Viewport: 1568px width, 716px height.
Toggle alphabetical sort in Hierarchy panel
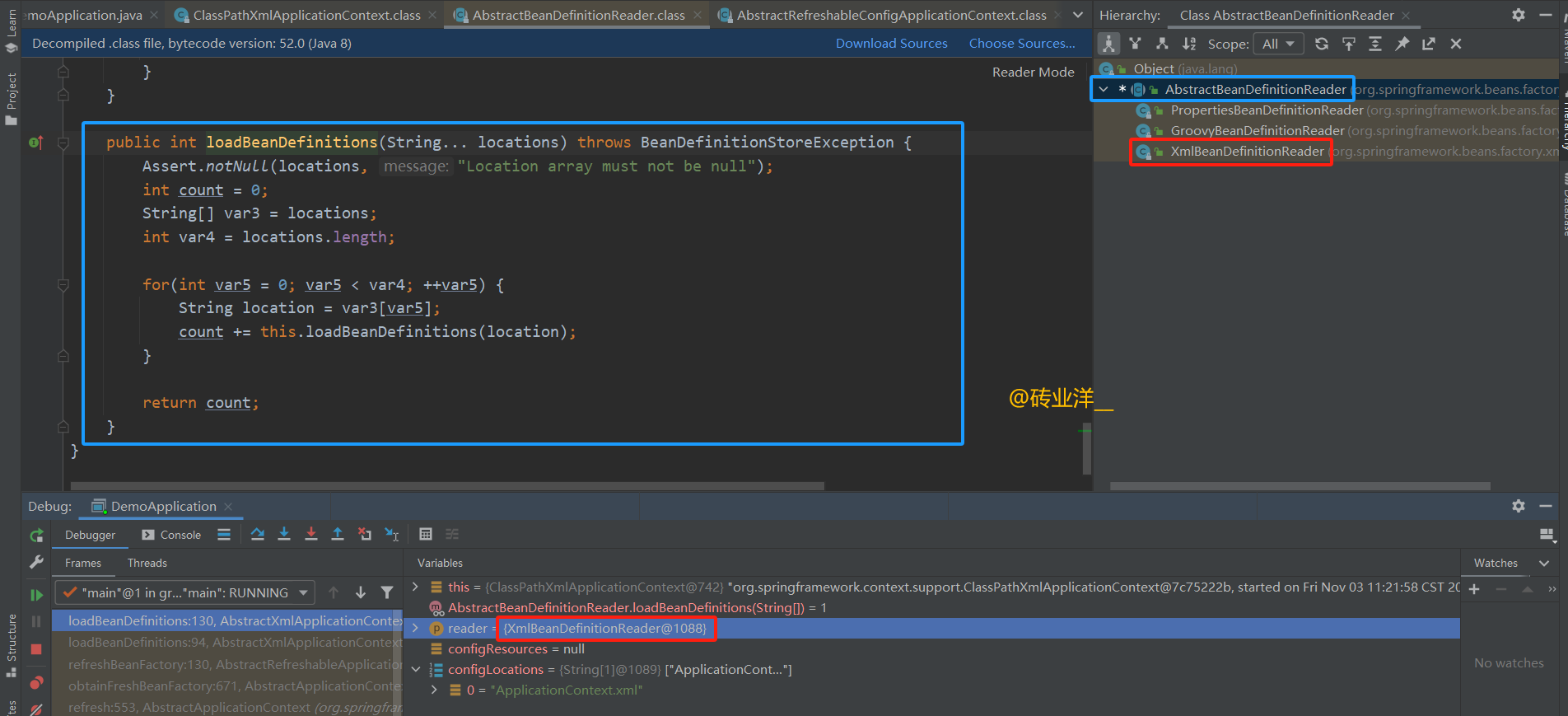[1189, 44]
